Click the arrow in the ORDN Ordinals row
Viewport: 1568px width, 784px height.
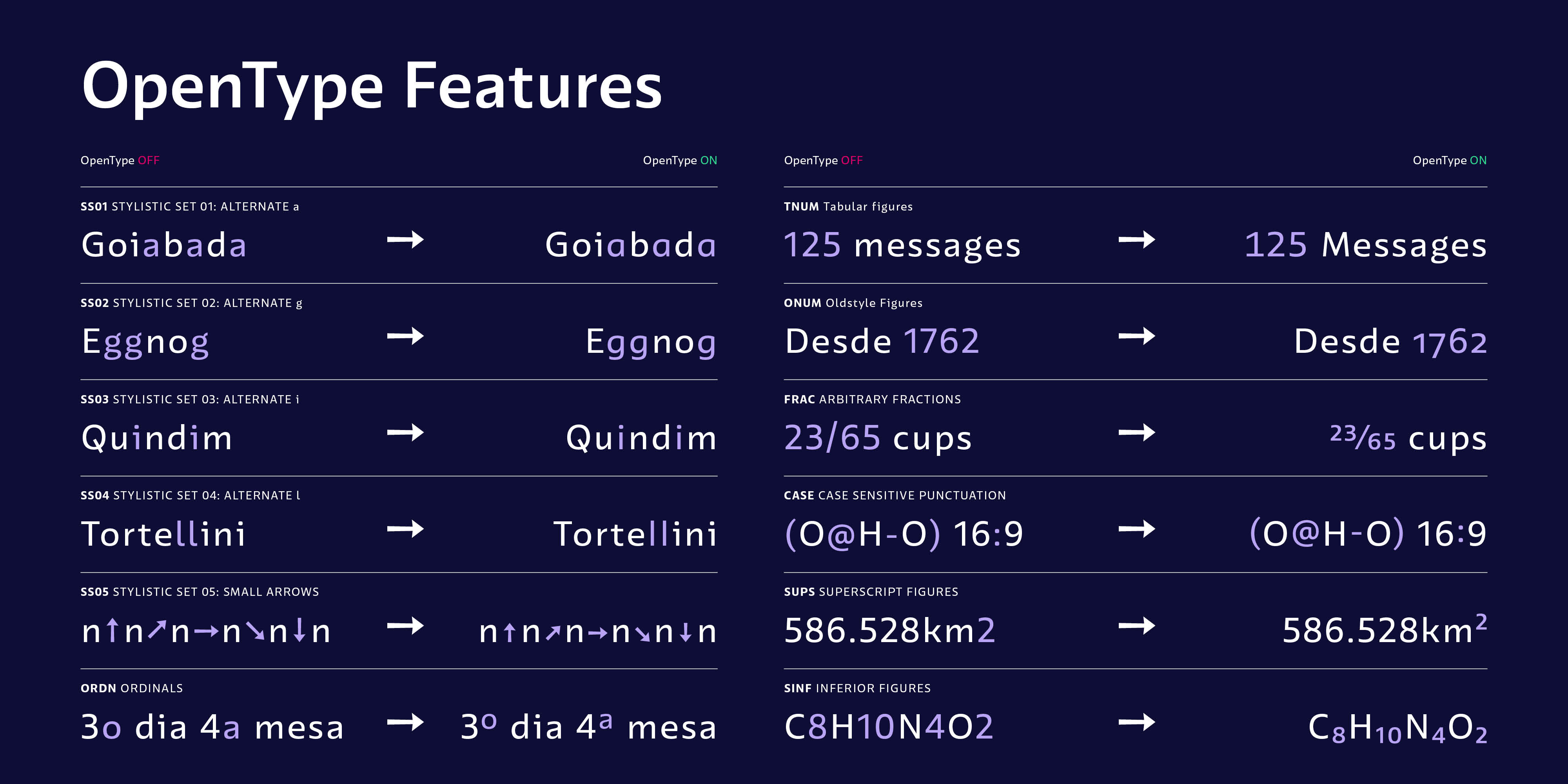405,722
